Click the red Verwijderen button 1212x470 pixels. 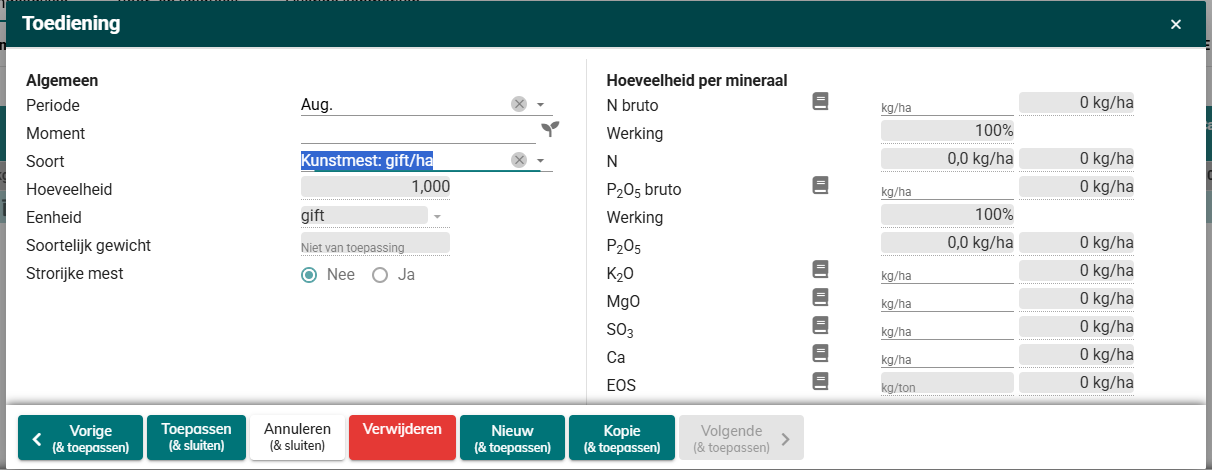(x=402, y=437)
